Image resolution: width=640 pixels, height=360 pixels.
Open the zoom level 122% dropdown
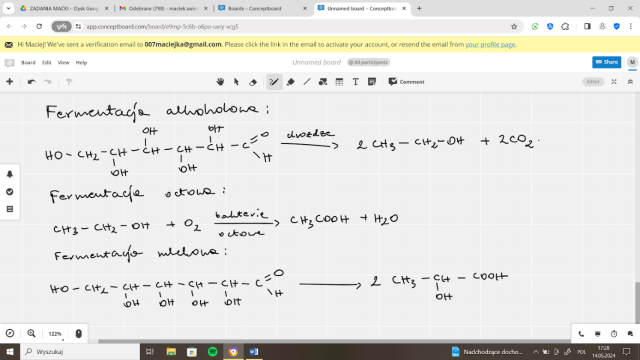[x=56, y=334]
